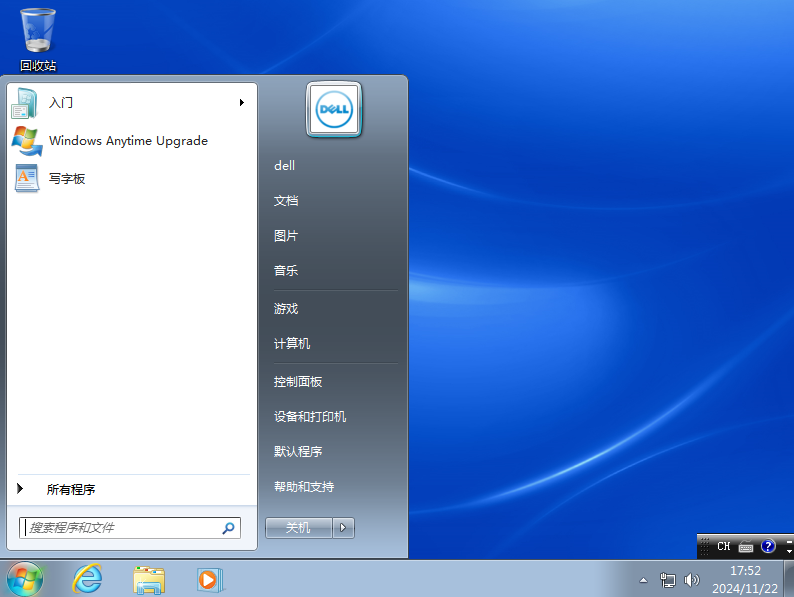The height and width of the screenshot is (597, 794).
Task: Open the dell user folder link
Action: tap(285, 166)
